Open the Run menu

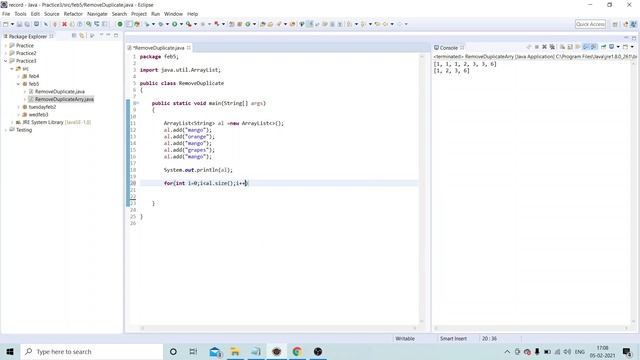156,14
